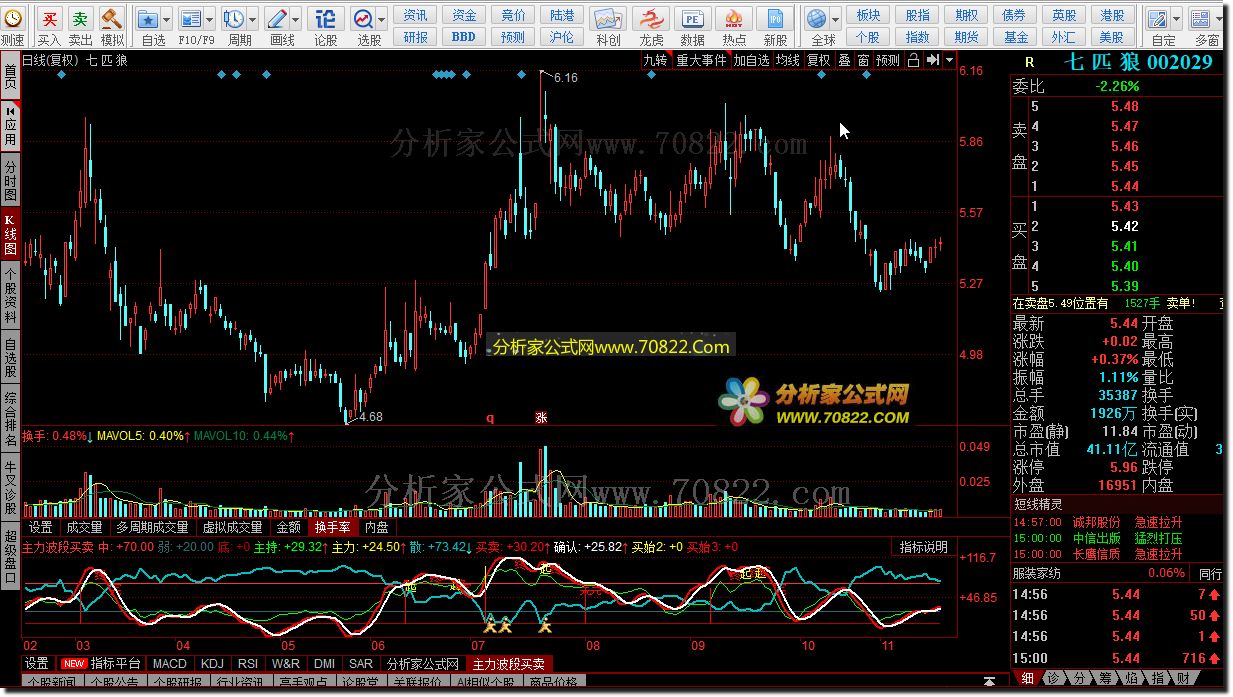1233x697 pixels.
Task: Select the RSI indicator tab
Action: tap(247, 664)
